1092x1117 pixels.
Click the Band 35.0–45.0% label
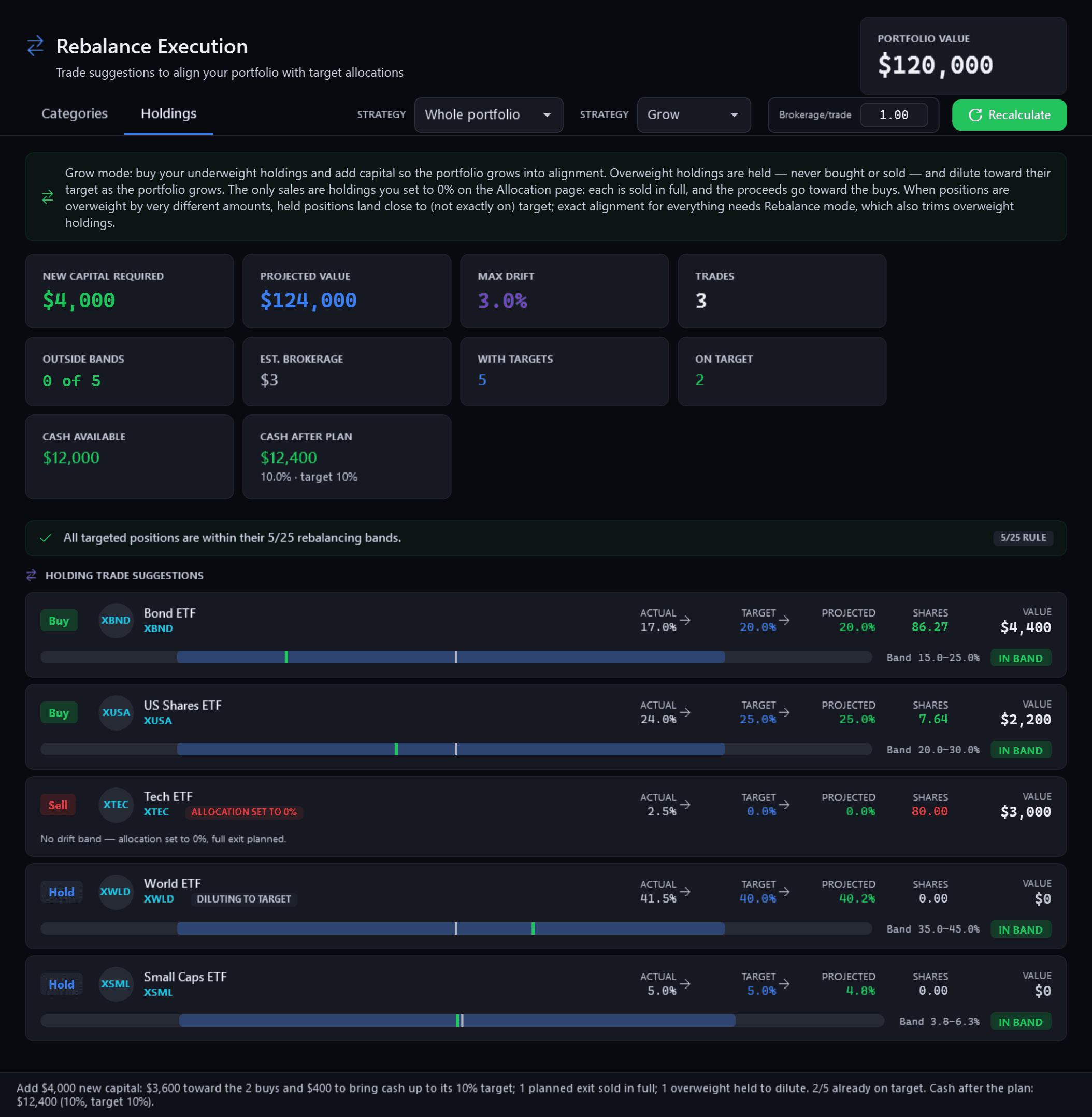pos(933,929)
